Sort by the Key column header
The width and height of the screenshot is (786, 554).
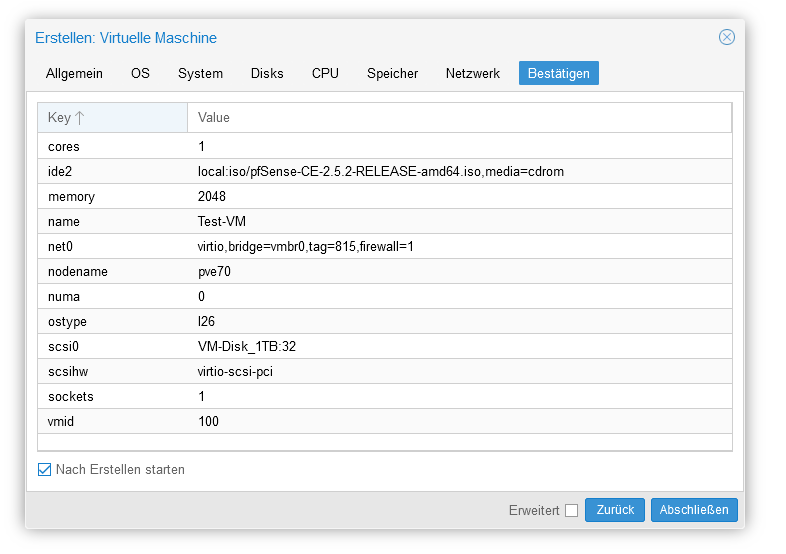tap(112, 118)
